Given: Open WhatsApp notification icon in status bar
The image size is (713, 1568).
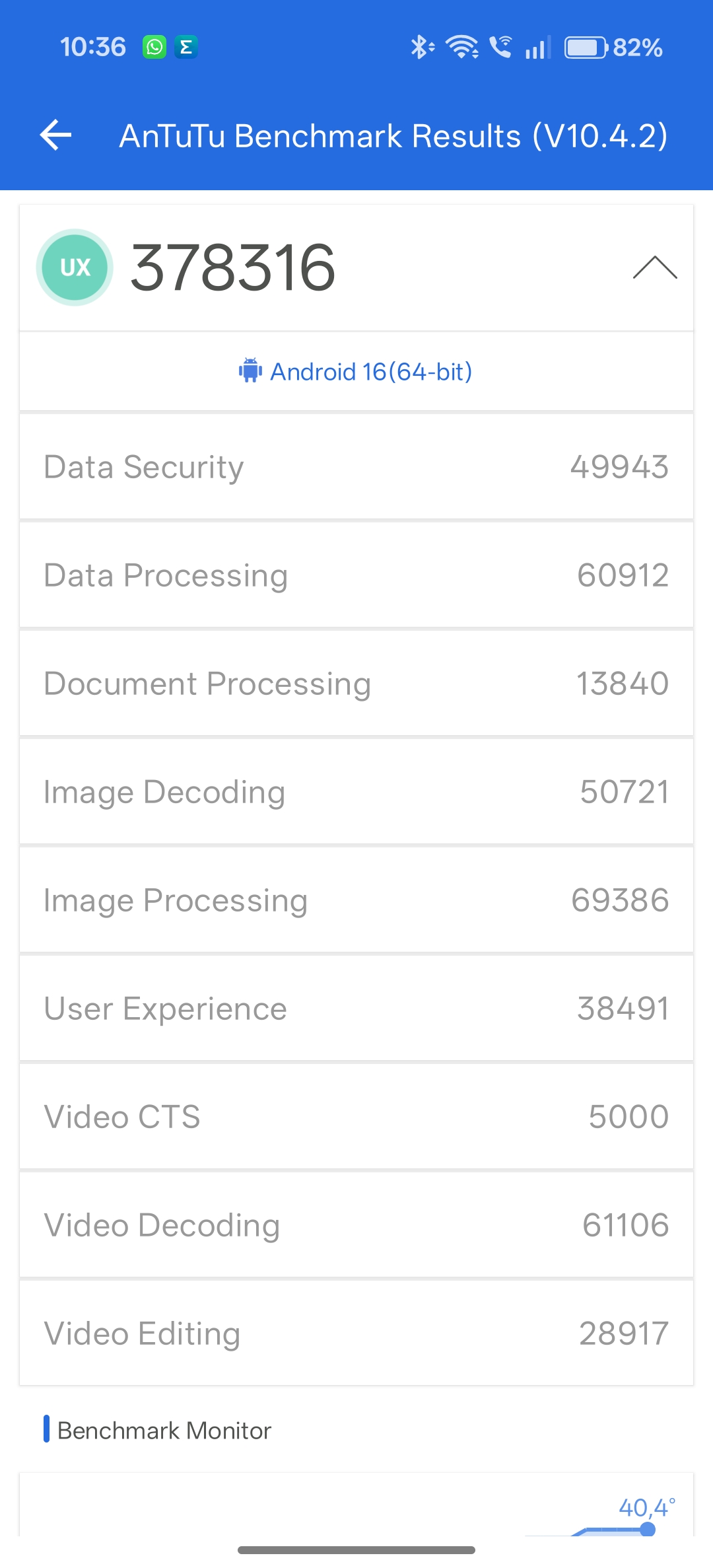Looking at the screenshot, I should (154, 47).
